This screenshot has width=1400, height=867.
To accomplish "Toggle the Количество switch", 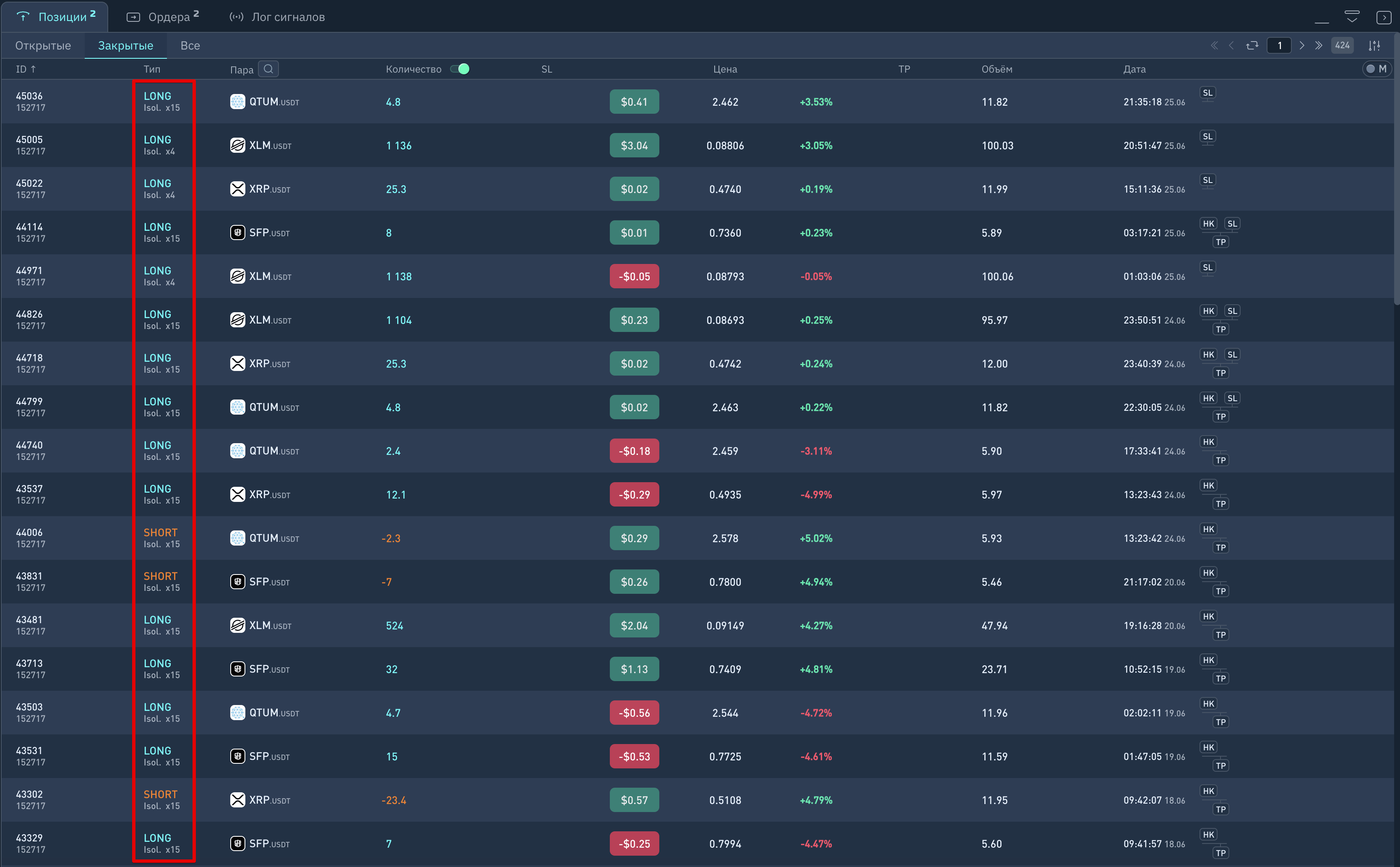I will pos(460,69).
